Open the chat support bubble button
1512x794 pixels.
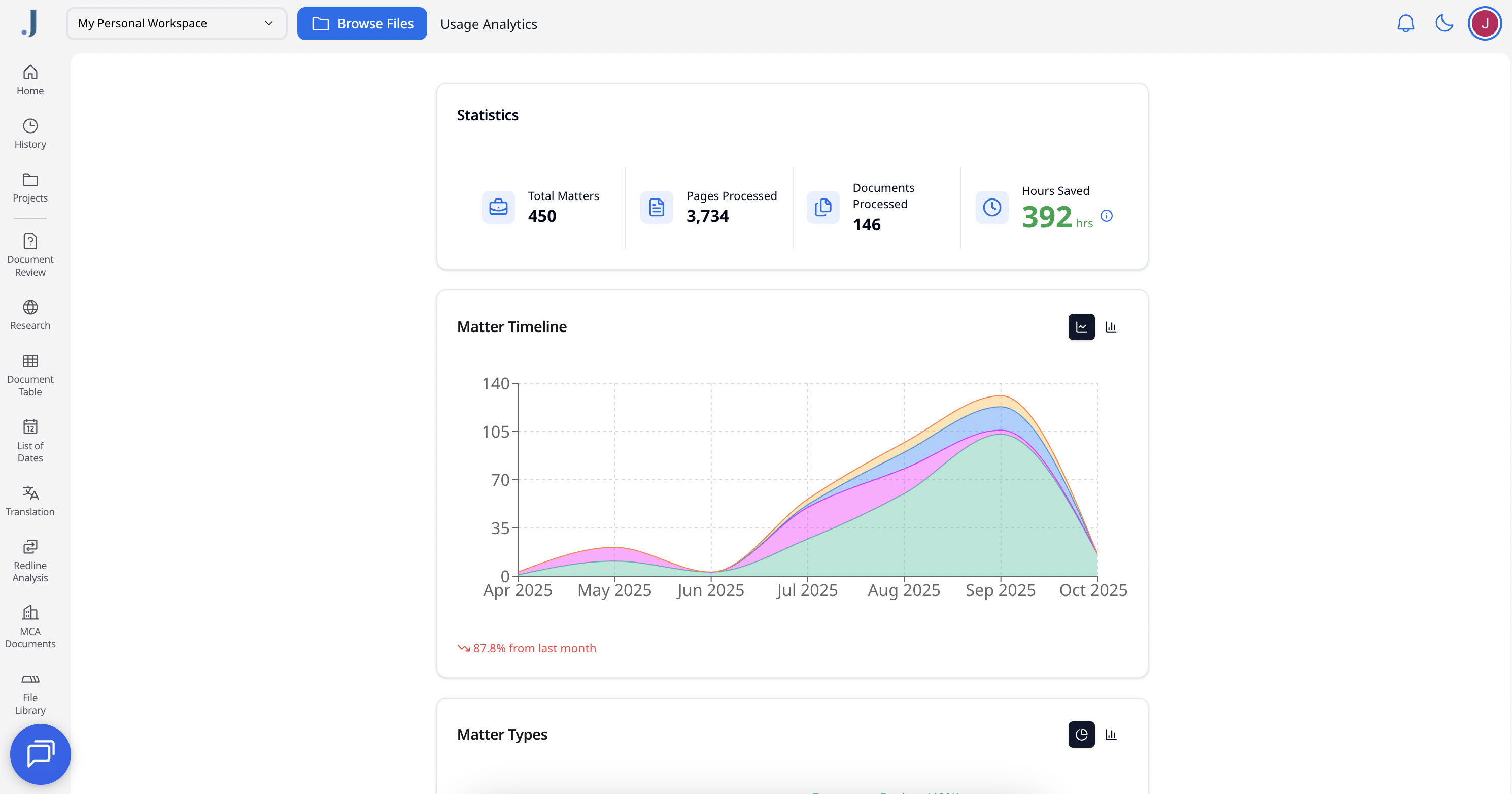point(41,754)
